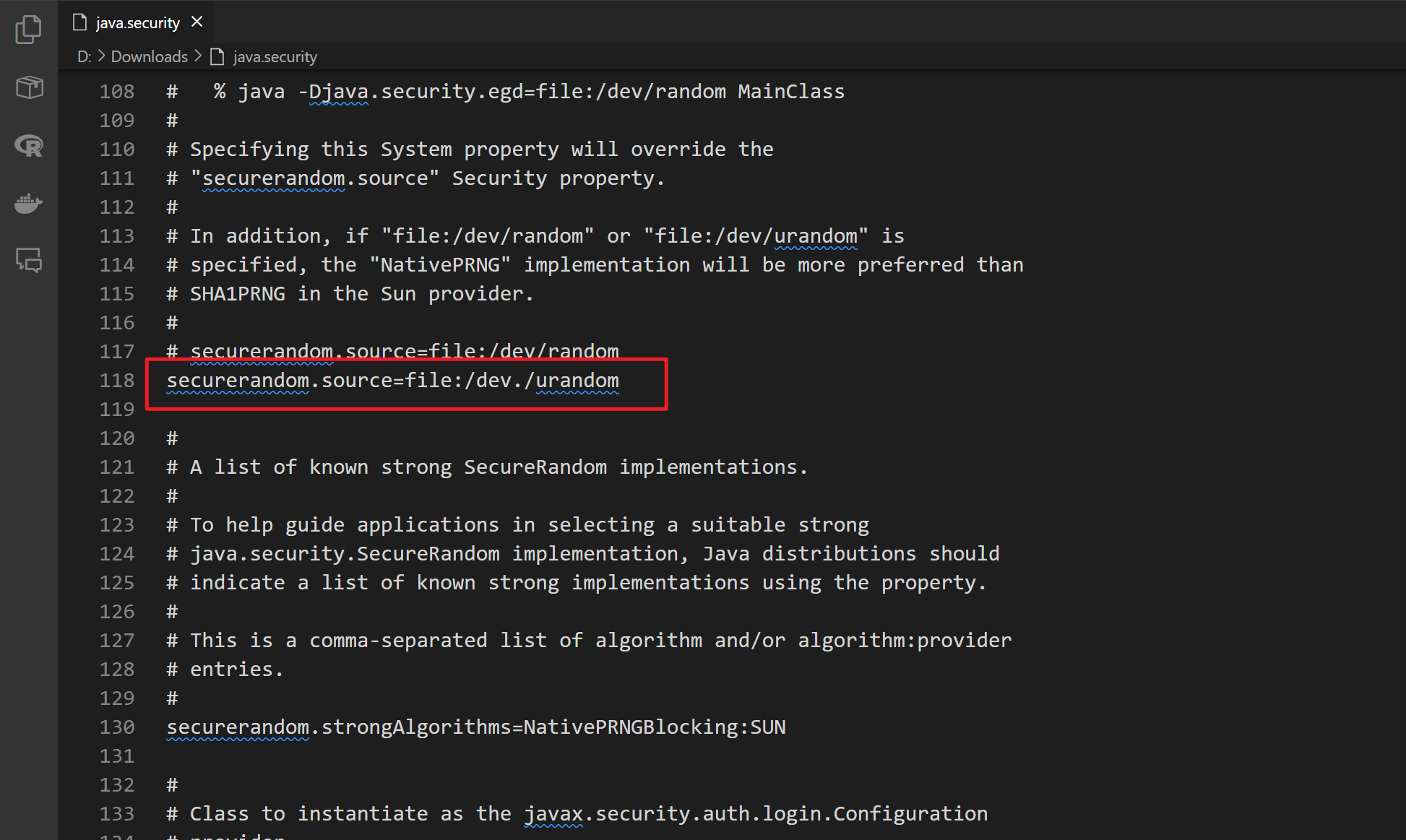Click line number 108 in the gutter
The height and width of the screenshot is (840, 1406).
pos(117,91)
